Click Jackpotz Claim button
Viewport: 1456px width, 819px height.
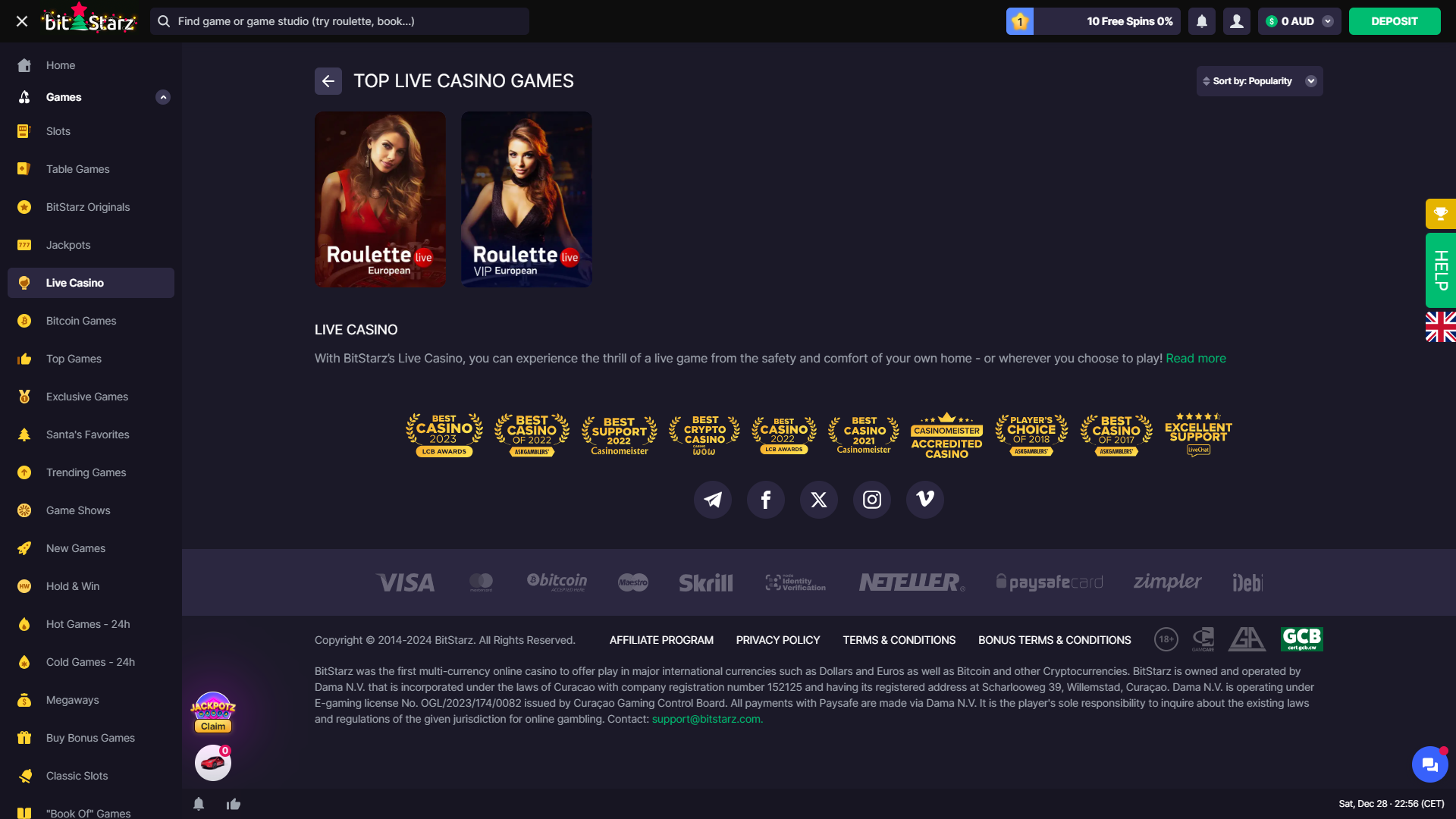click(213, 726)
